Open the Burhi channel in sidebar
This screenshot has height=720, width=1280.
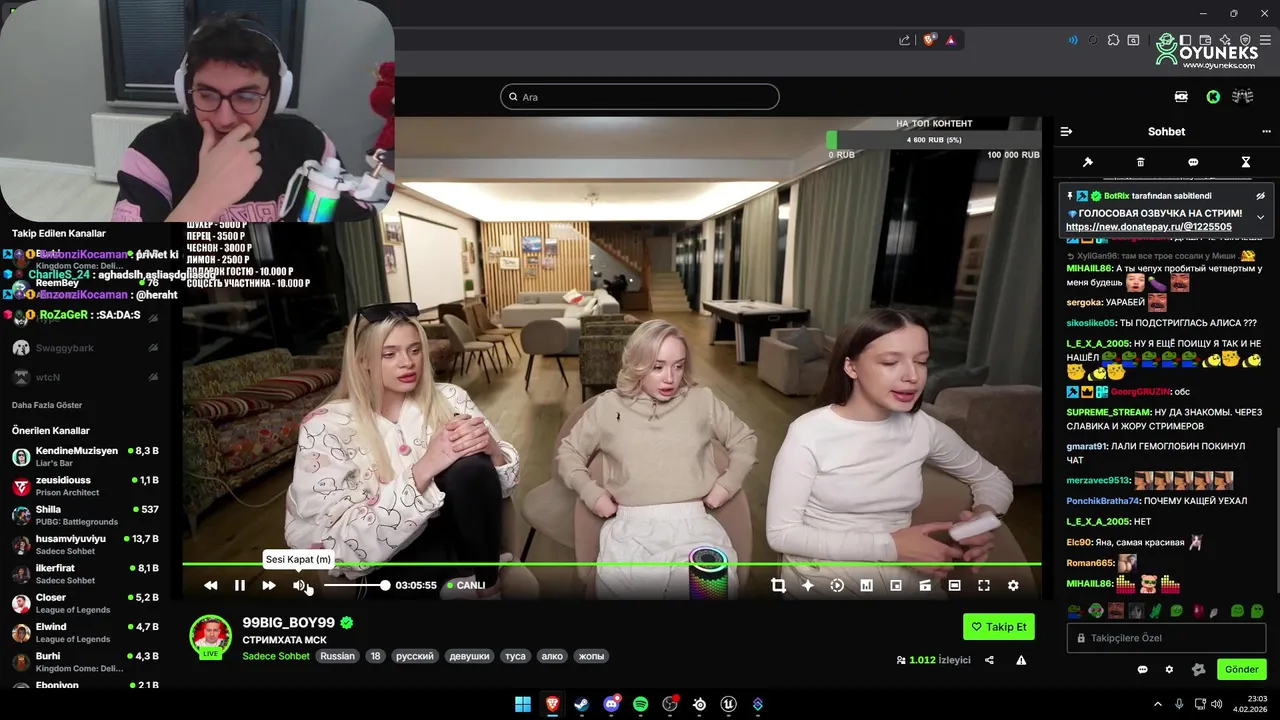pyautogui.click(x=86, y=662)
